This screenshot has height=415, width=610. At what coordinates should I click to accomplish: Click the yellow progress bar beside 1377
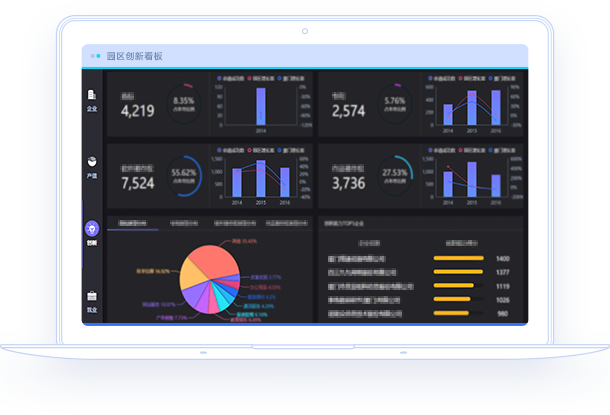click(458, 272)
